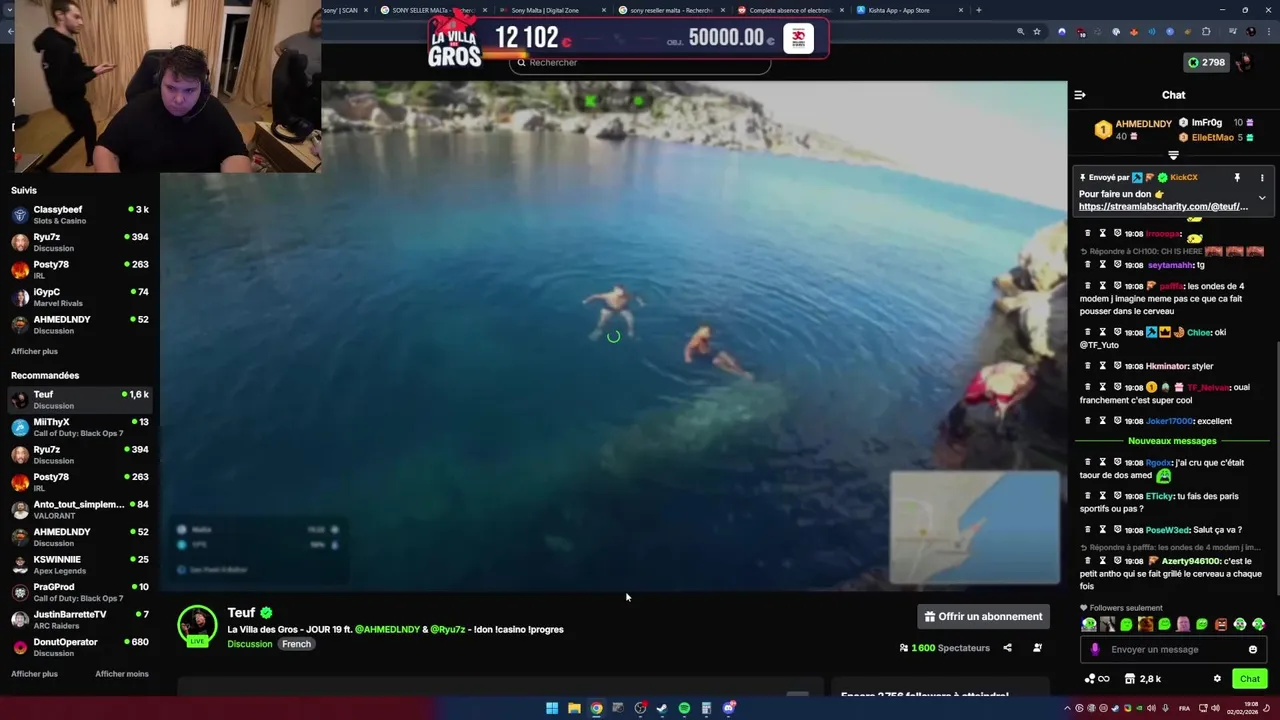Unpin the pinned KickCX message

[1237, 177]
